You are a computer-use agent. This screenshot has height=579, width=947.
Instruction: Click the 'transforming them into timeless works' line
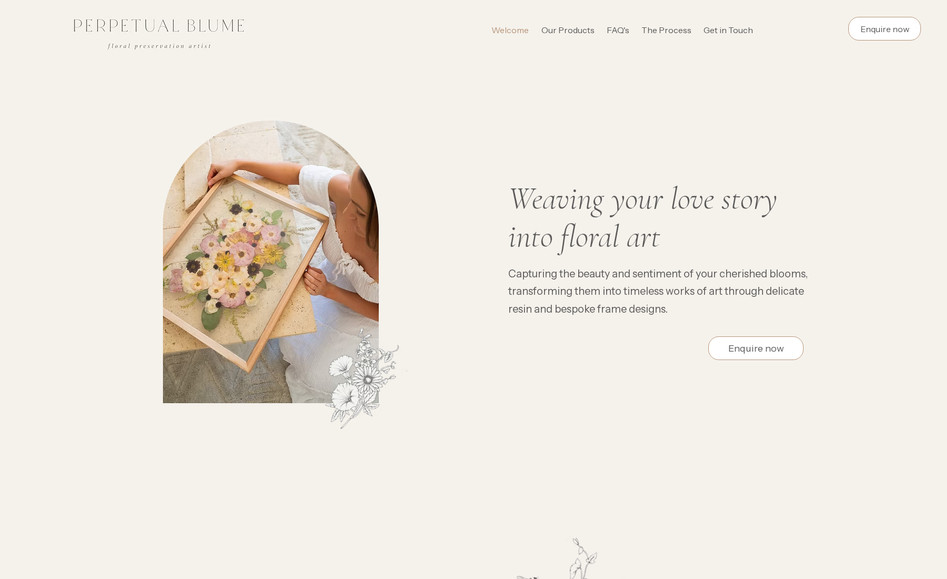tap(656, 291)
